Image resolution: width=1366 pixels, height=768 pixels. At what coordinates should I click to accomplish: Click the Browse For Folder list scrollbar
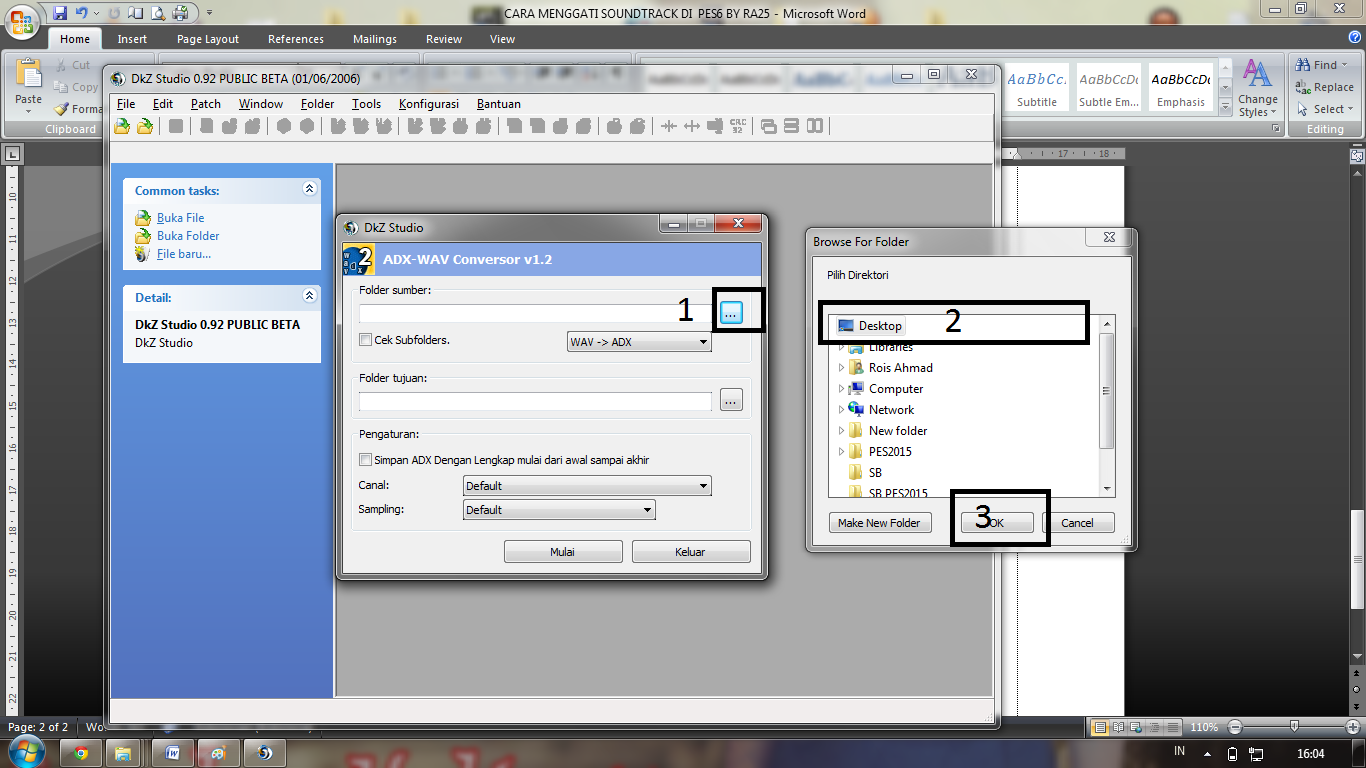(1106, 390)
